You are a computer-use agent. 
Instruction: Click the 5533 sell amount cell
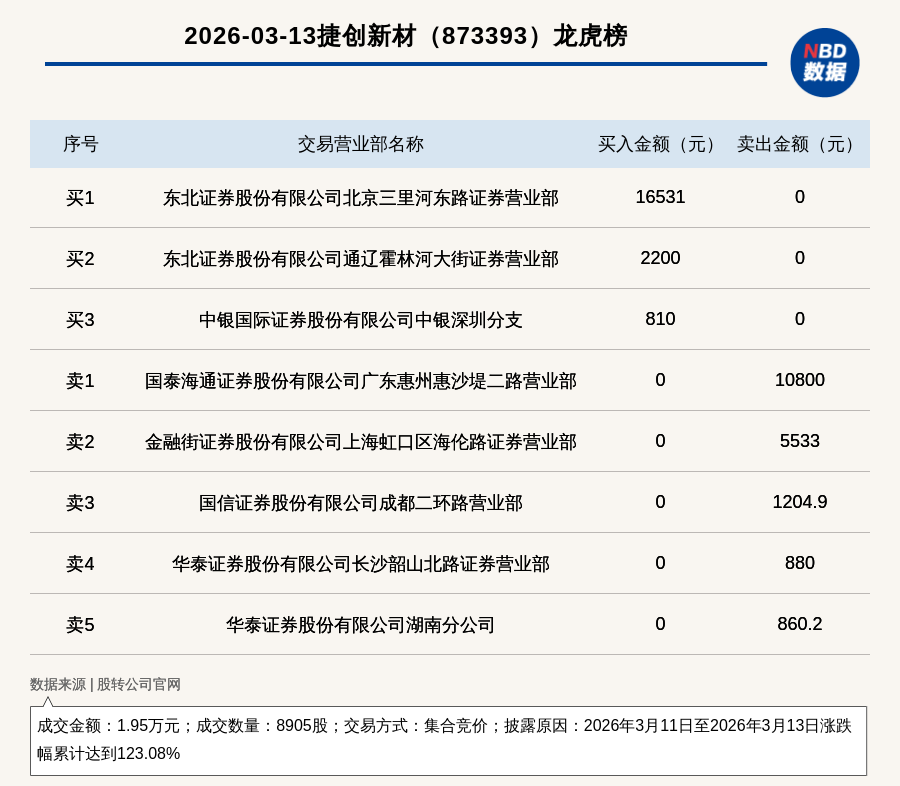click(x=799, y=441)
